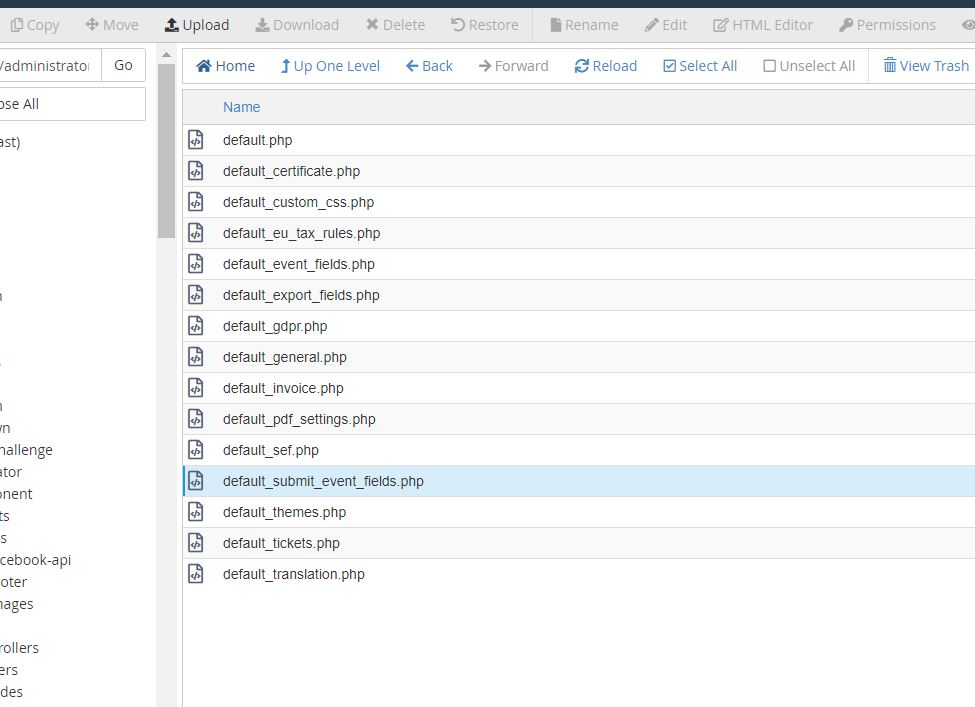The width and height of the screenshot is (975, 707).
Task: Go to Home directory
Action: point(225,66)
